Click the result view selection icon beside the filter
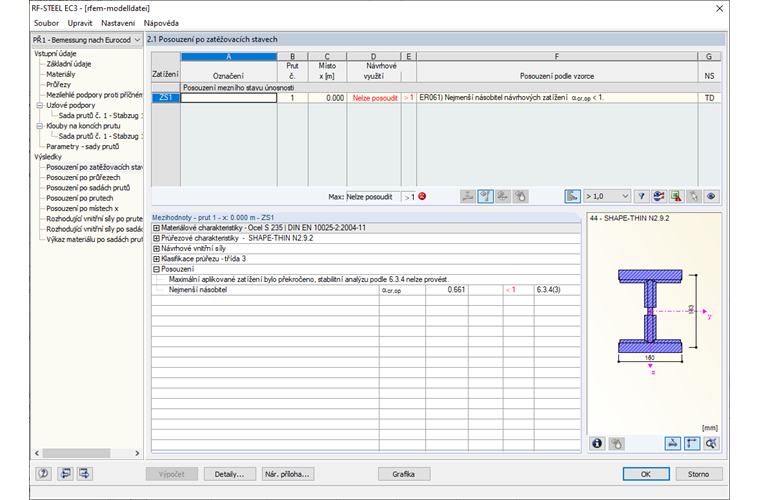 (659, 196)
